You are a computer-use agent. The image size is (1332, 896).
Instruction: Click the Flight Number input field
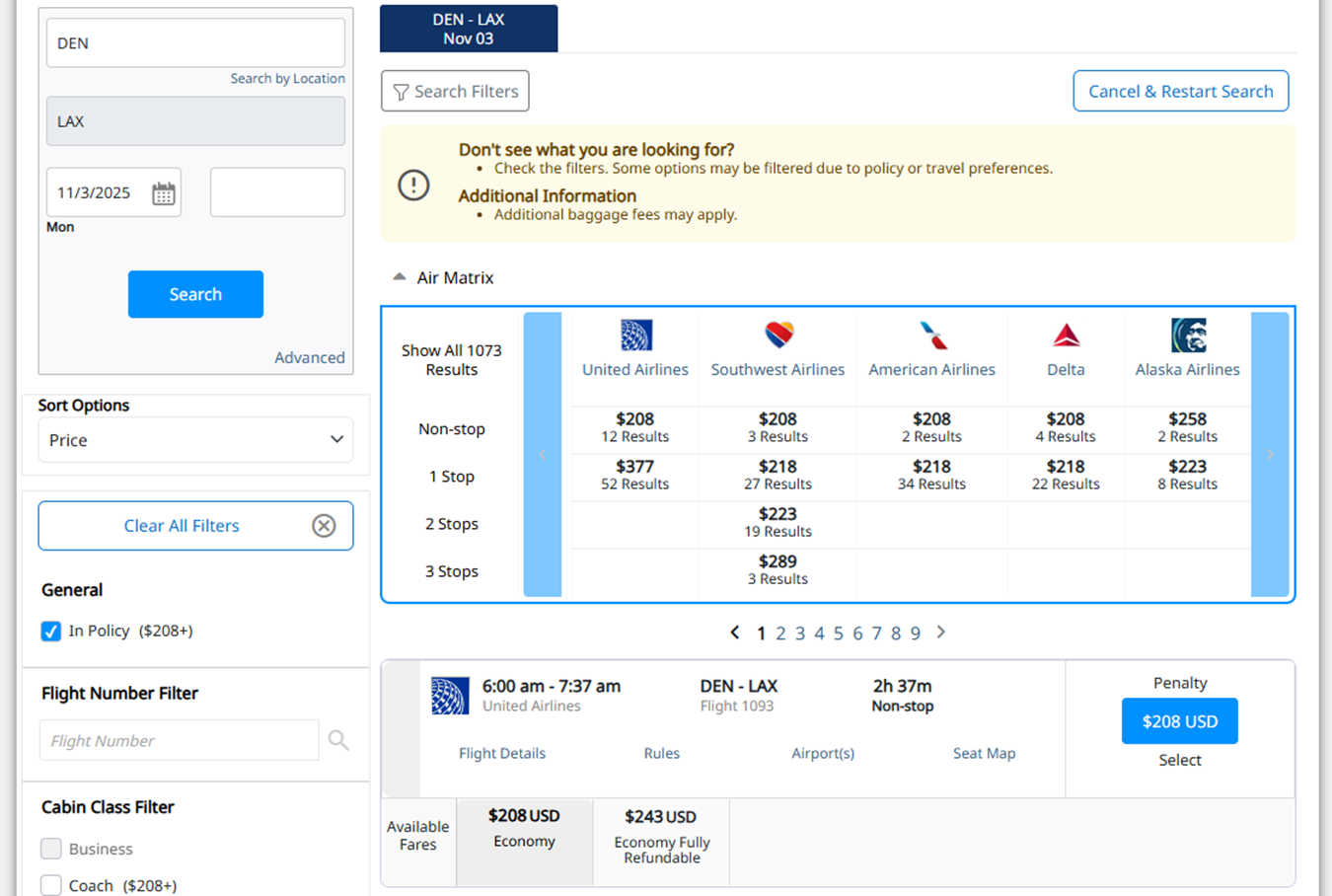point(179,740)
